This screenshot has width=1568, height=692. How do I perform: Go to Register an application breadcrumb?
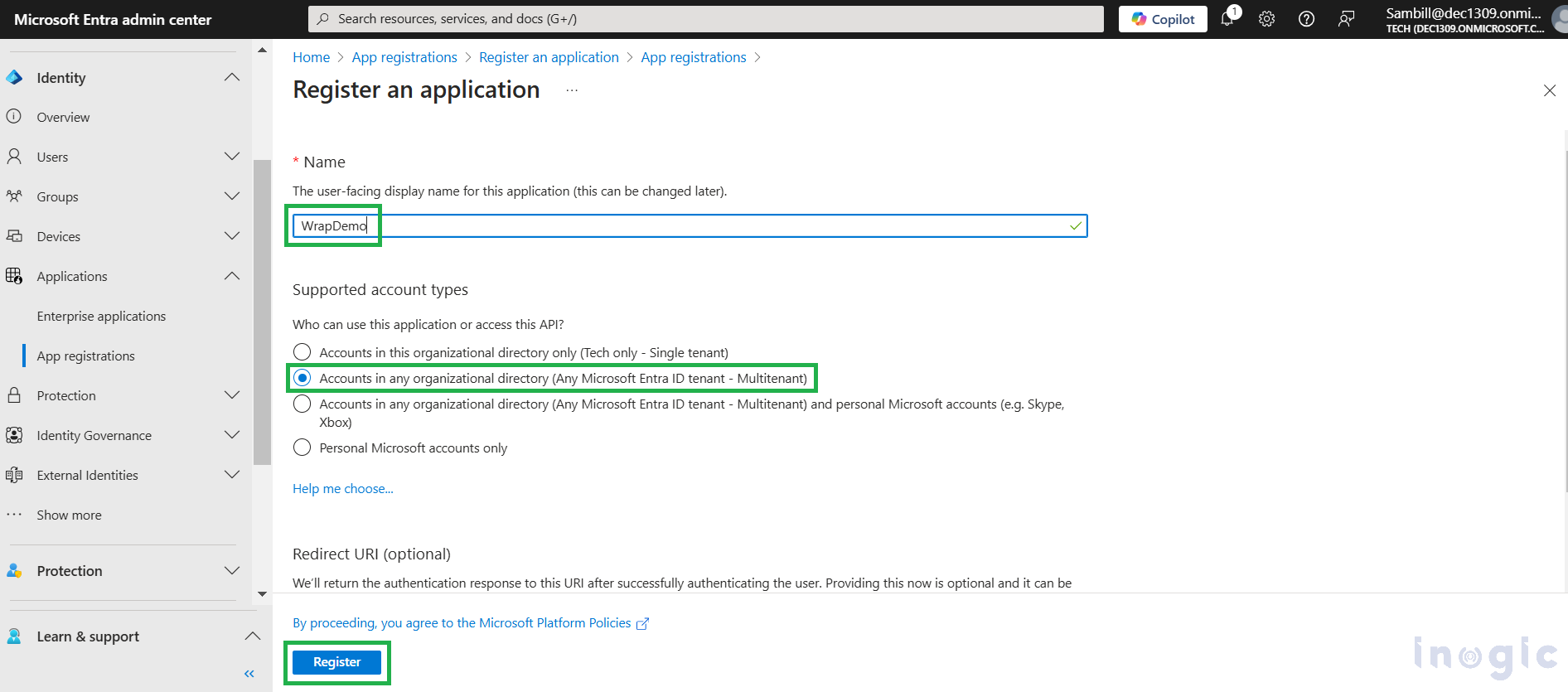pos(549,57)
